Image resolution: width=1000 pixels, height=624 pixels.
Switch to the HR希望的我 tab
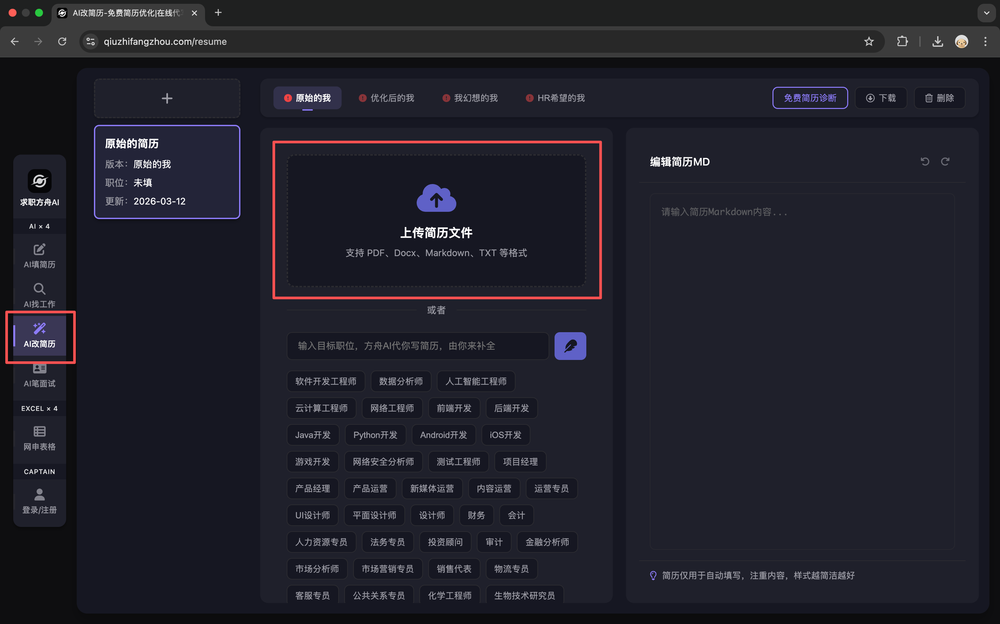[554, 98]
